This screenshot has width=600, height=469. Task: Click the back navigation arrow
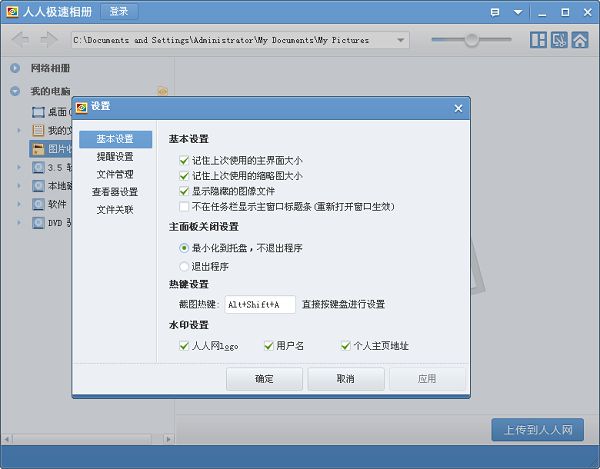pyautogui.click(x=20, y=39)
